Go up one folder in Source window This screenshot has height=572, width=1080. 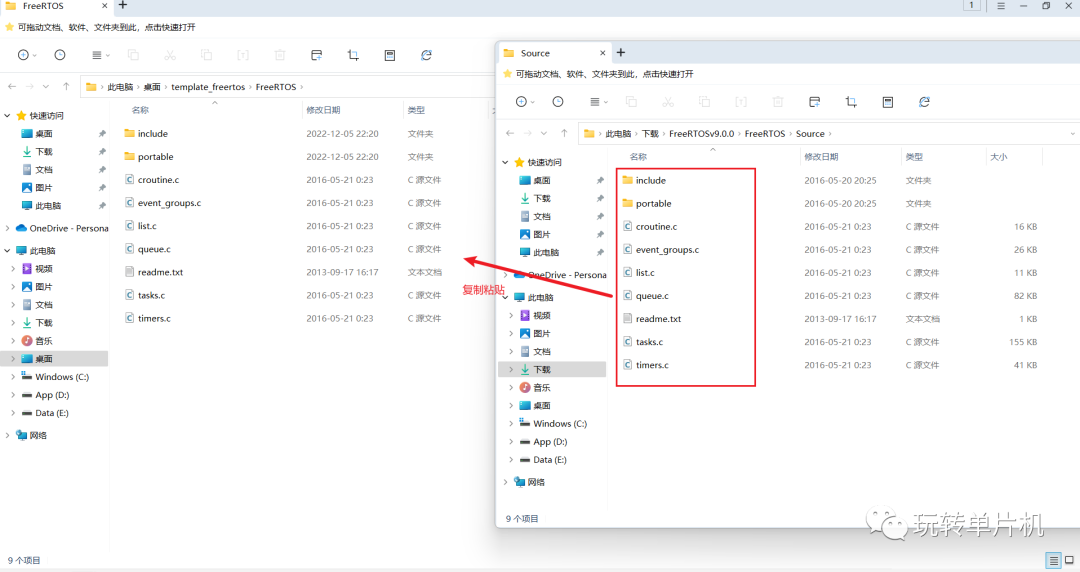pos(564,134)
